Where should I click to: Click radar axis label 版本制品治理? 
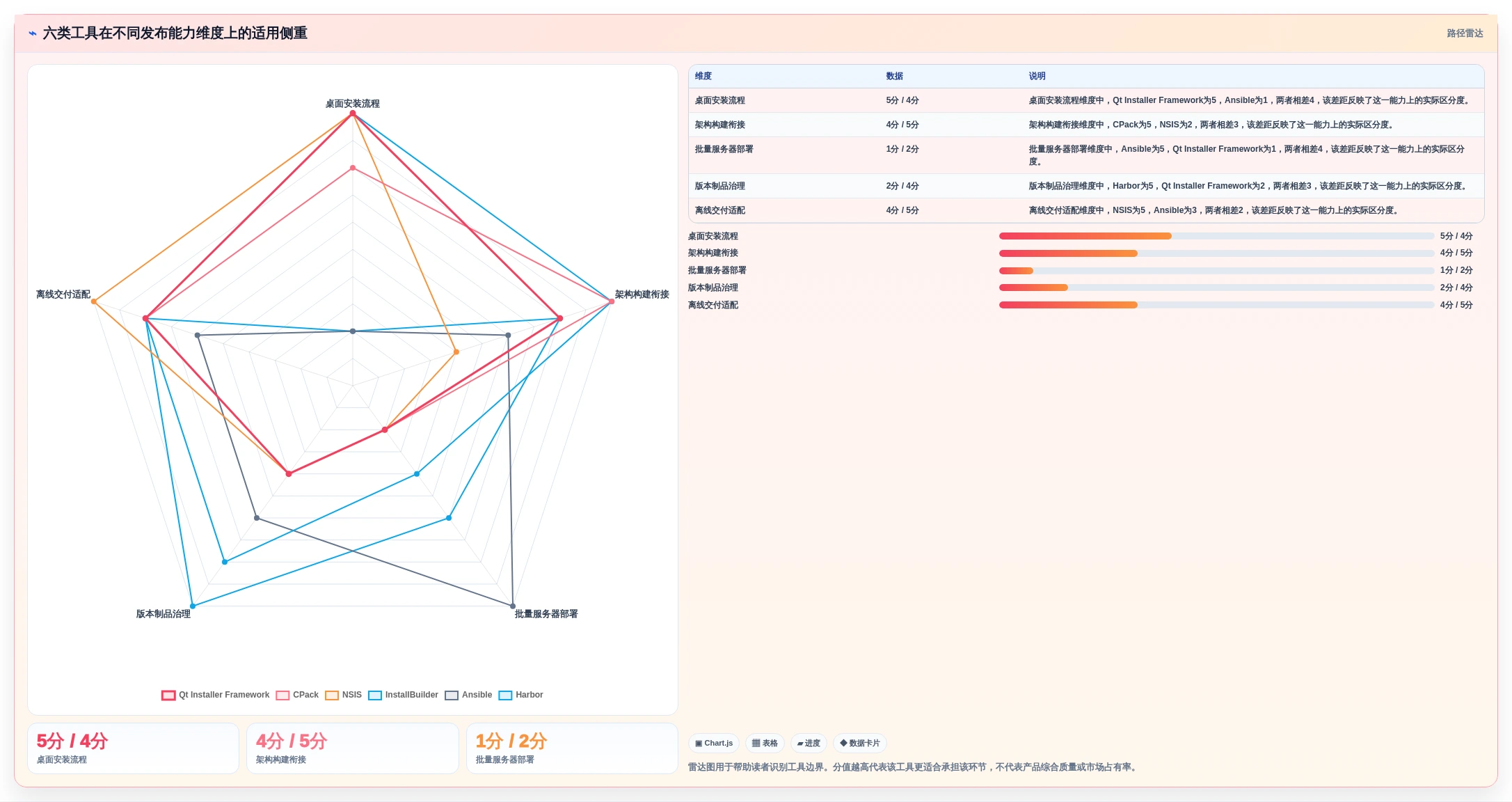click(163, 614)
